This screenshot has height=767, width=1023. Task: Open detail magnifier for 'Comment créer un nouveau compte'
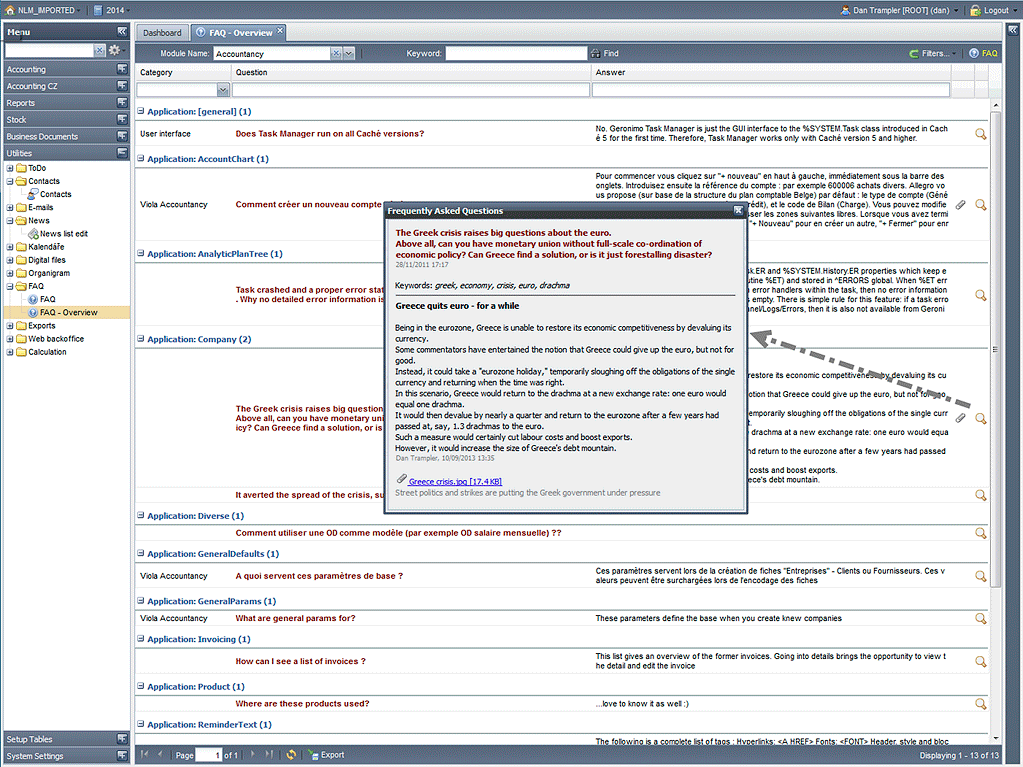[980, 205]
